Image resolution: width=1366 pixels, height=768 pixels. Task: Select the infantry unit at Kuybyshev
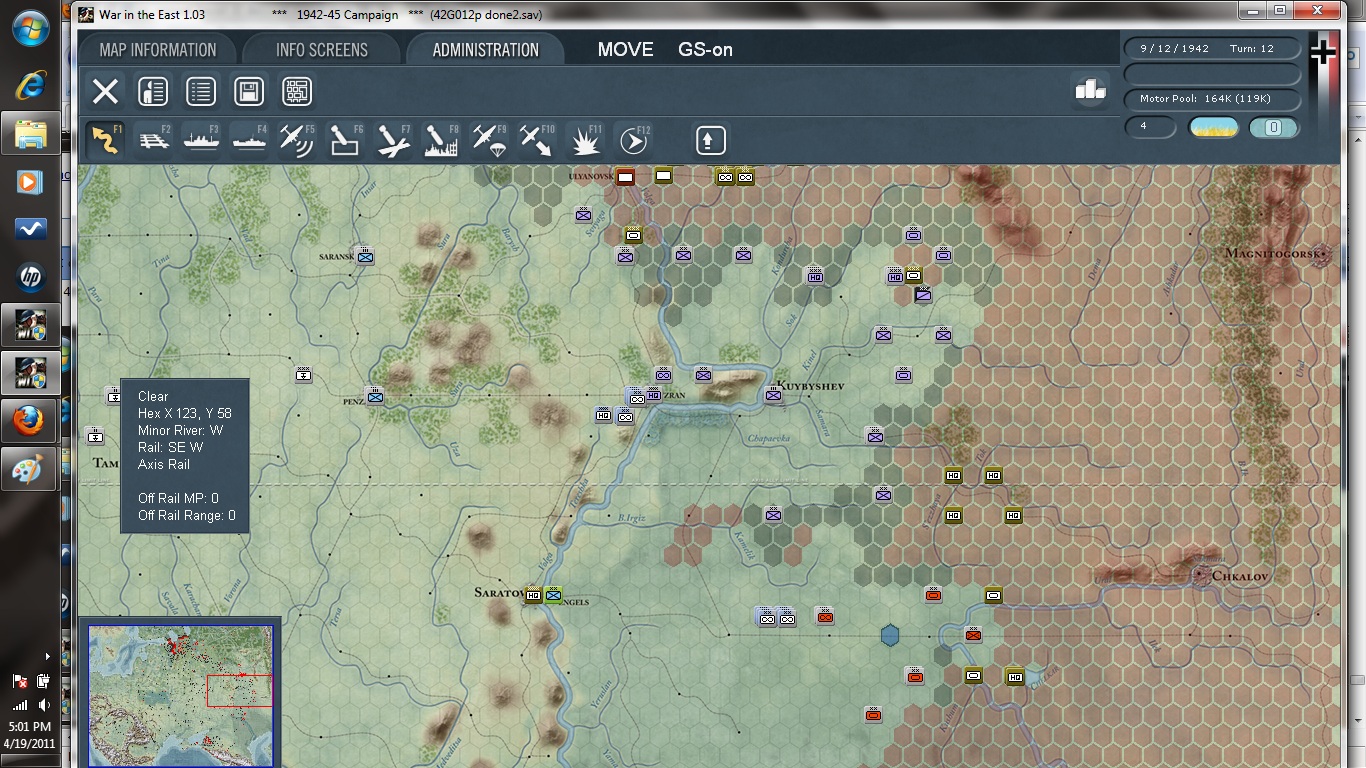[x=773, y=395]
